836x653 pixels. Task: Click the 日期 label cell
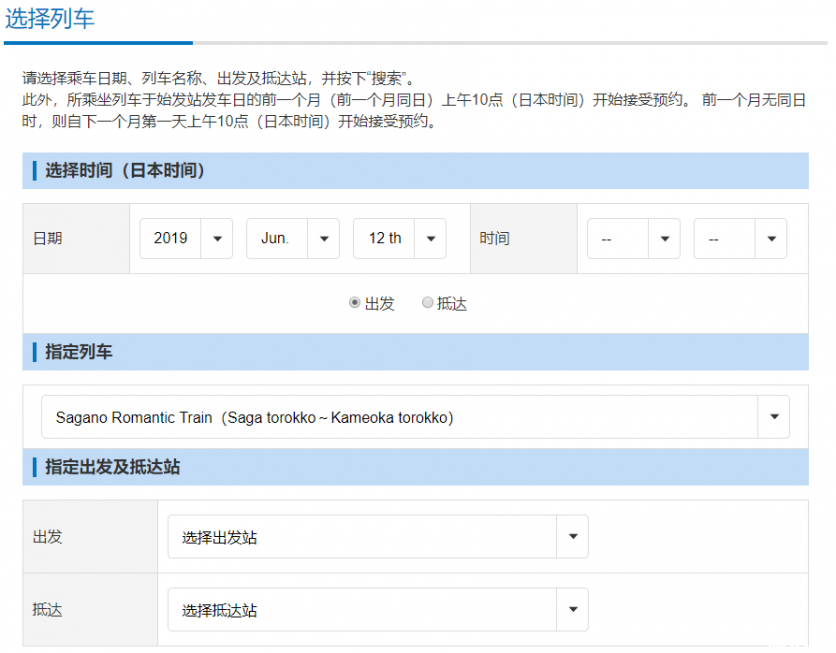pyautogui.click(x=76, y=238)
